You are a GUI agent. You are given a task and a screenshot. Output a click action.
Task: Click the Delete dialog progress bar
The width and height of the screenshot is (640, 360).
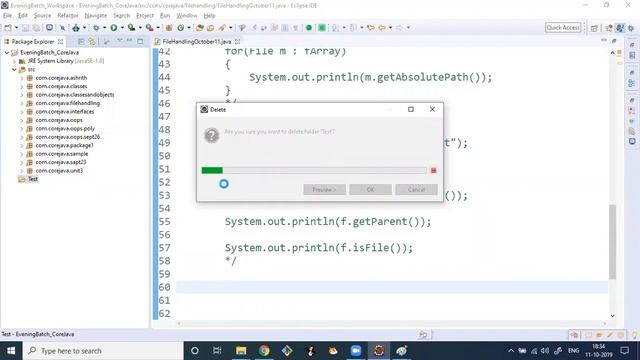tap(314, 171)
